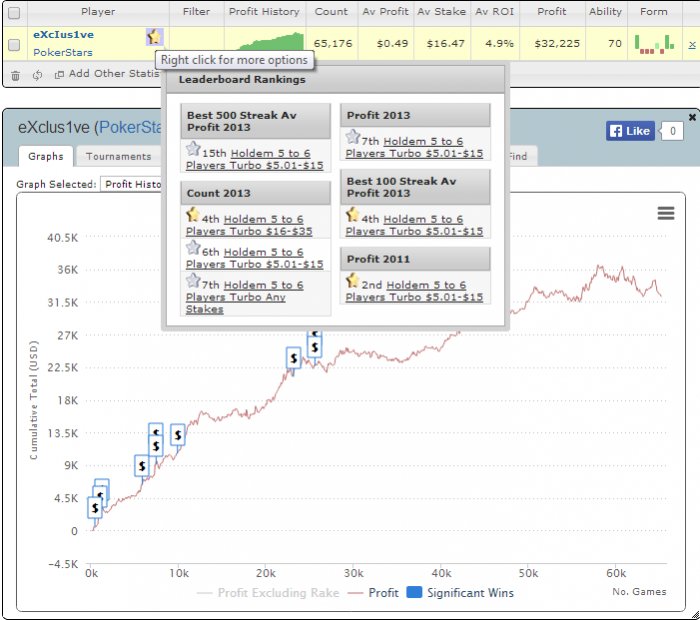The image size is (700, 620).
Task: Click the ability score 70
Action: [x=614, y=44]
